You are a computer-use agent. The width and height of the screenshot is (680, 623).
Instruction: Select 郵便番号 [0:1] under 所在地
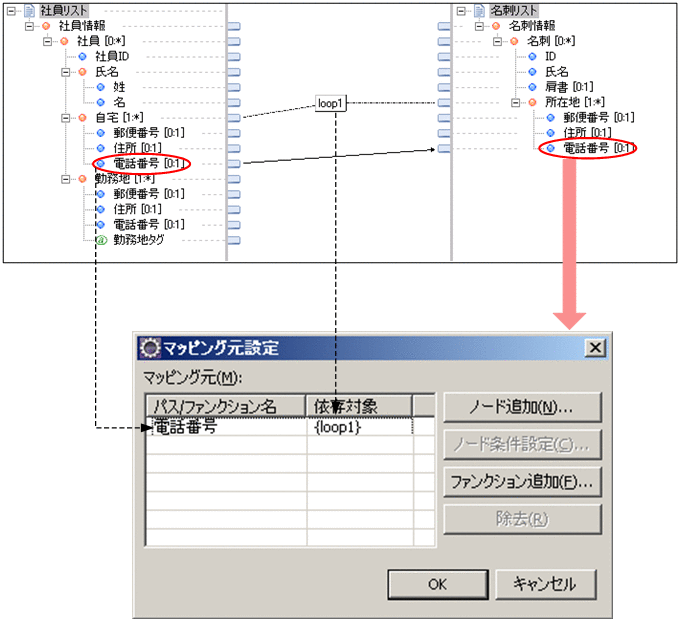(x=599, y=117)
